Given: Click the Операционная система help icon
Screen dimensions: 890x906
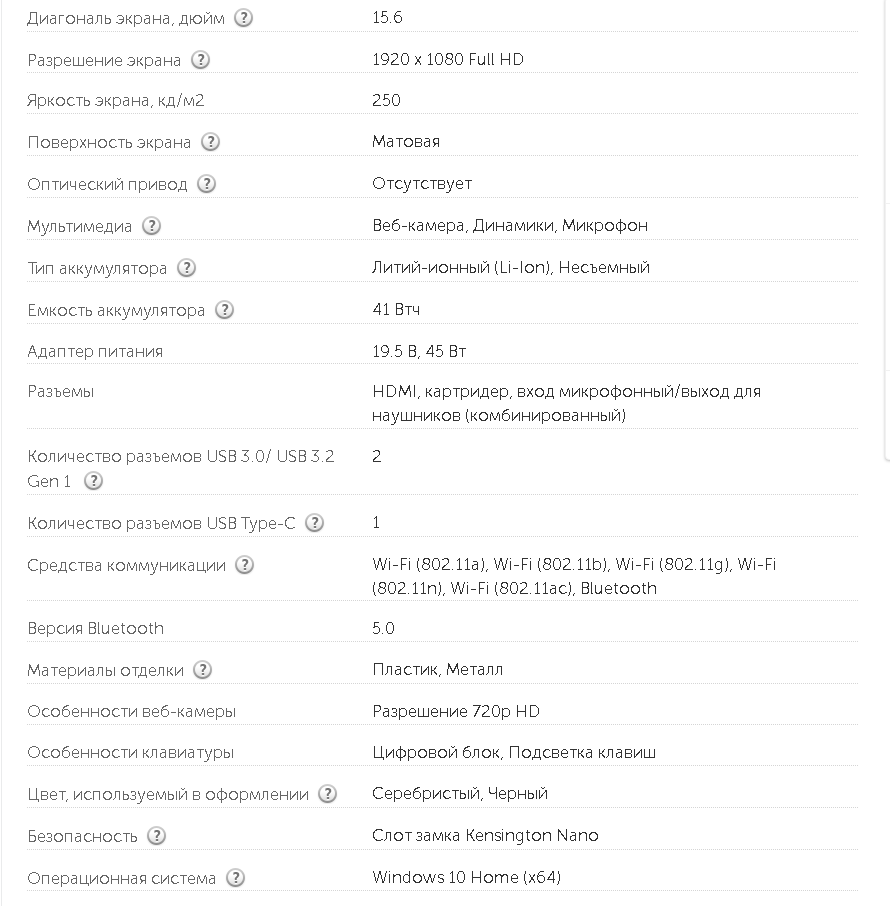Looking at the screenshot, I should (x=235, y=878).
